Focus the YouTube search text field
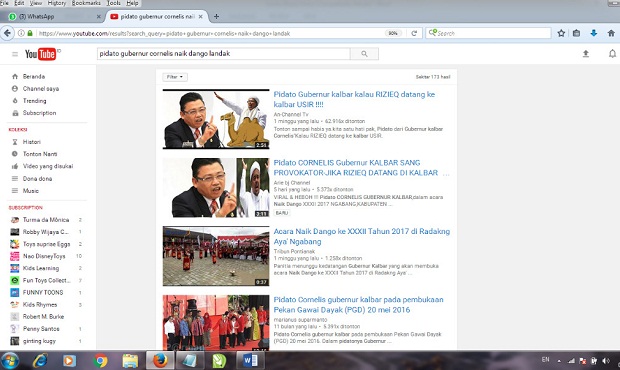 (223, 54)
